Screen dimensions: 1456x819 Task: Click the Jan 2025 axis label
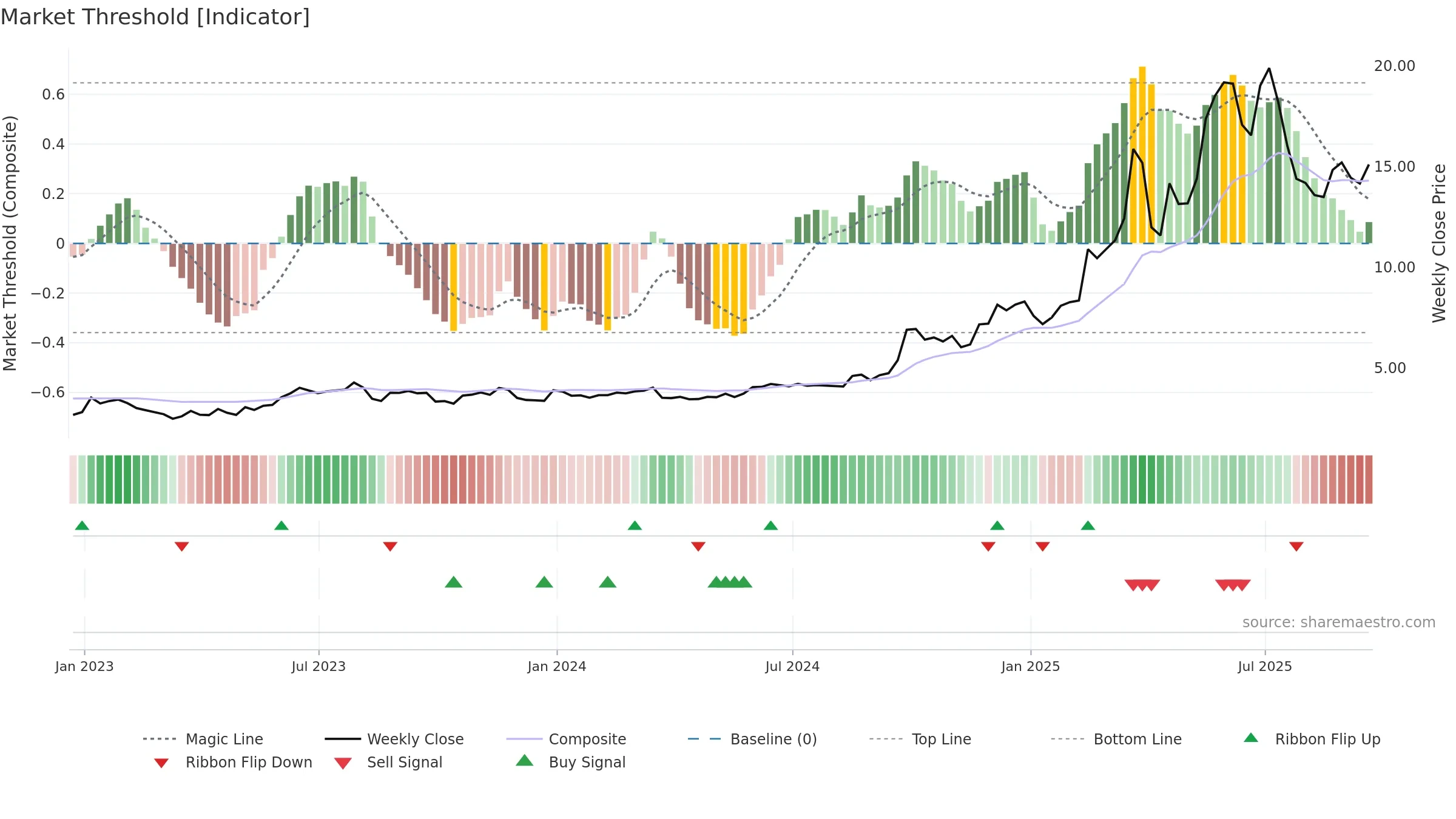point(1031,666)
